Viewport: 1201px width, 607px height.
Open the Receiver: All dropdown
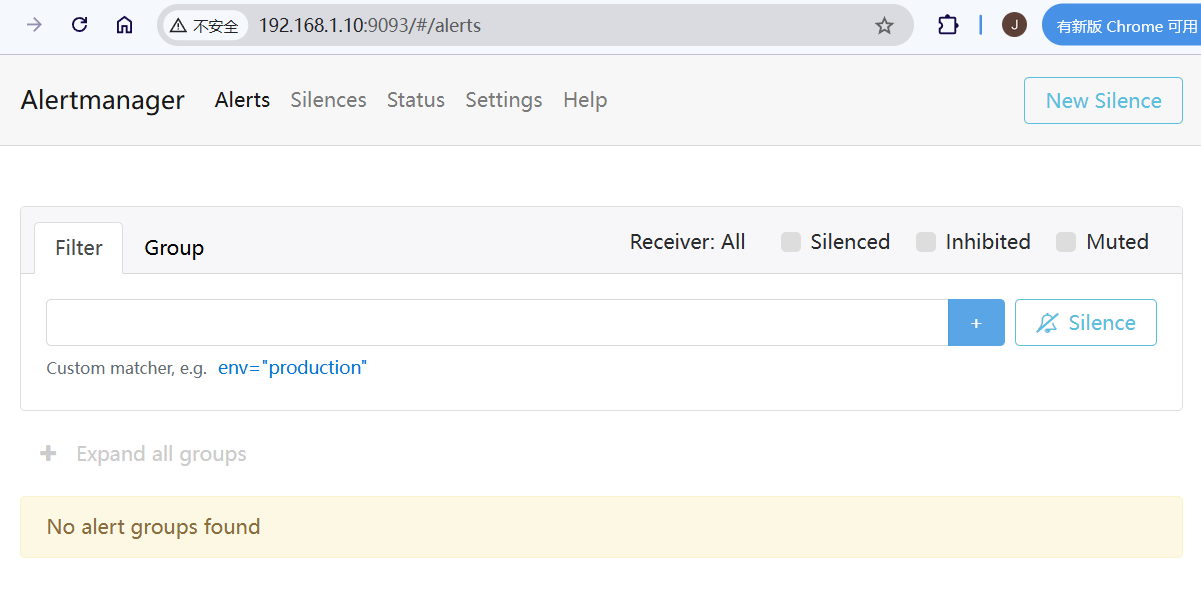pos(687,242)
